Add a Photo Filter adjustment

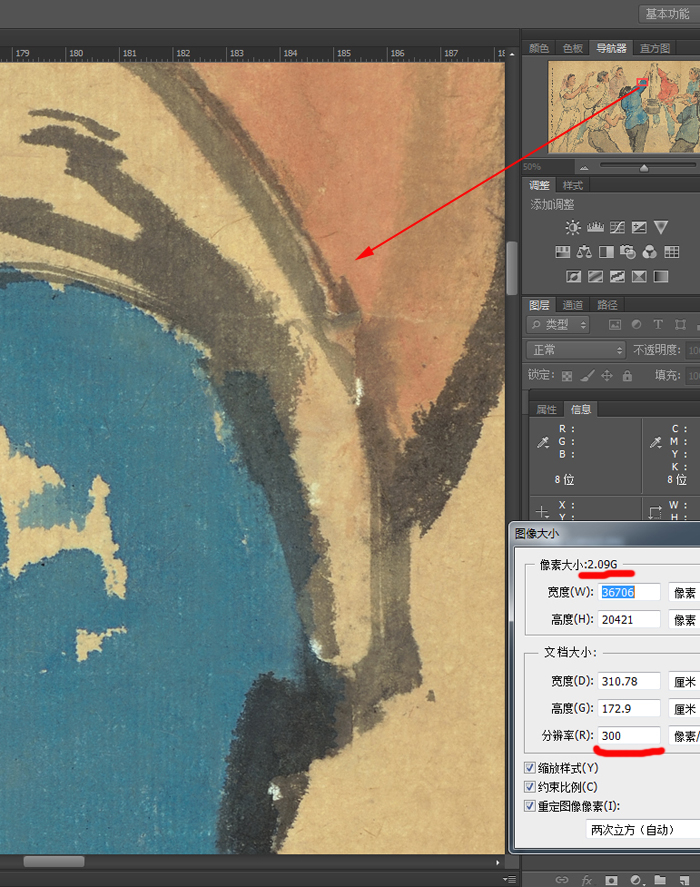point(628,252)
